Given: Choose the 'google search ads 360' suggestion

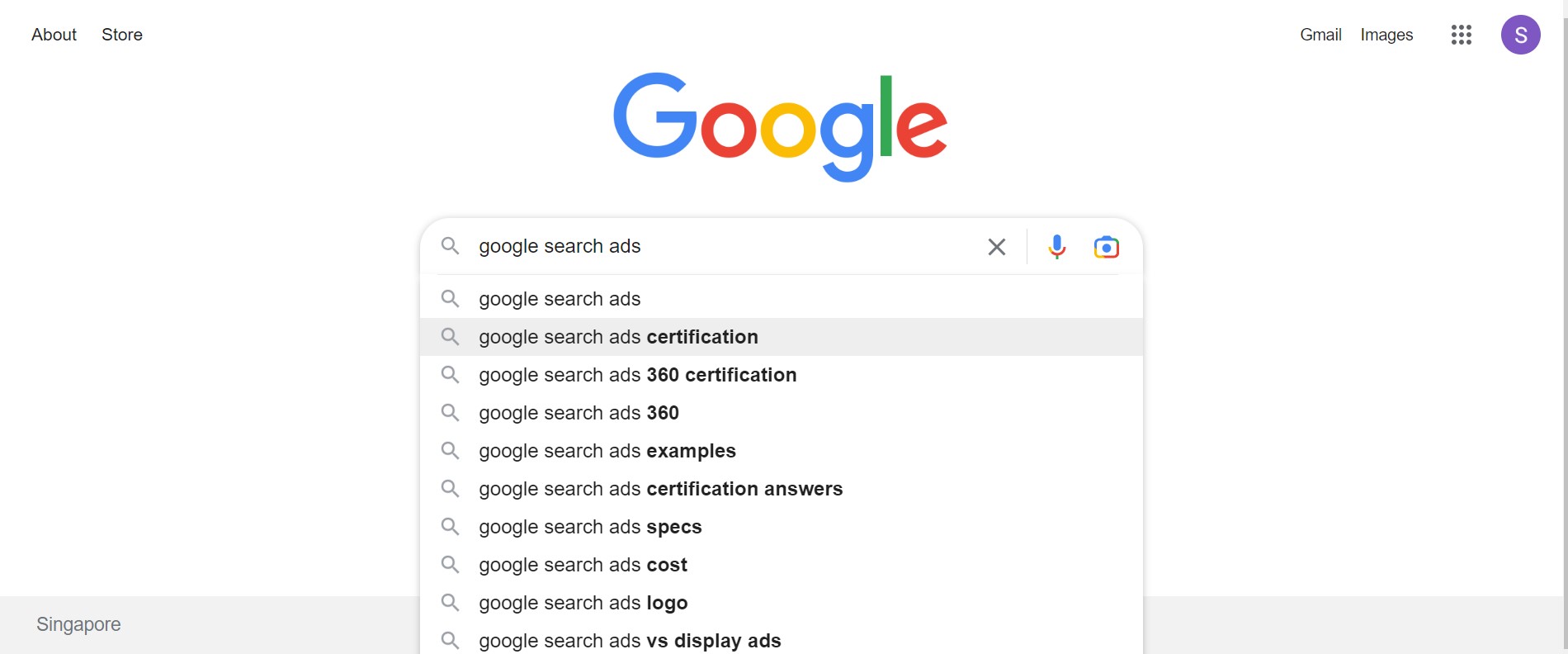Looking at the screenshot, I should point(782,413).
